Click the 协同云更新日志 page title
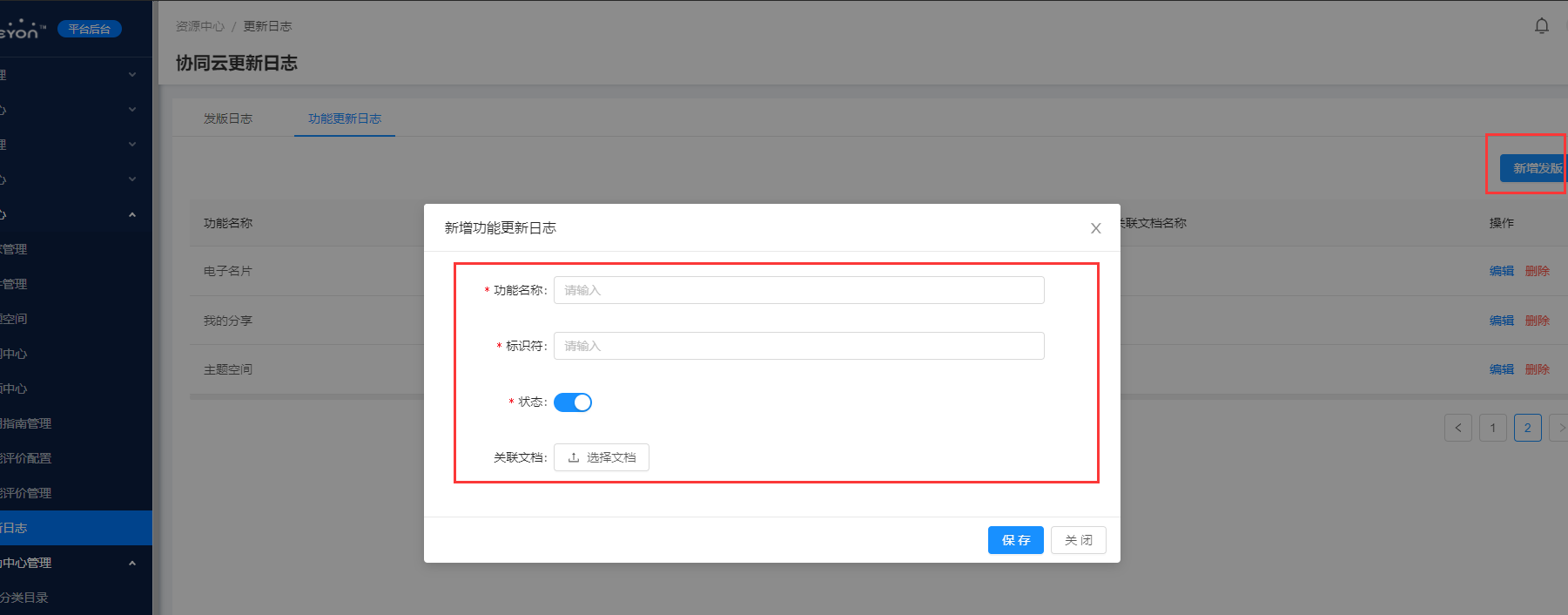Image resolution: width=1568 pixels, height=615 pixels. (x=237, y=63)
